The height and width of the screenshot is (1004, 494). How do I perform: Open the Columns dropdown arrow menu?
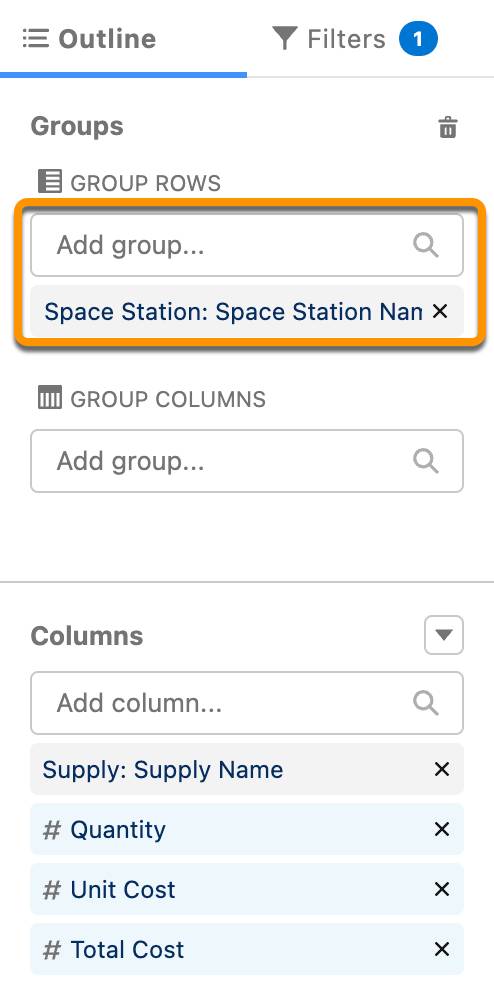click(444, 635)
